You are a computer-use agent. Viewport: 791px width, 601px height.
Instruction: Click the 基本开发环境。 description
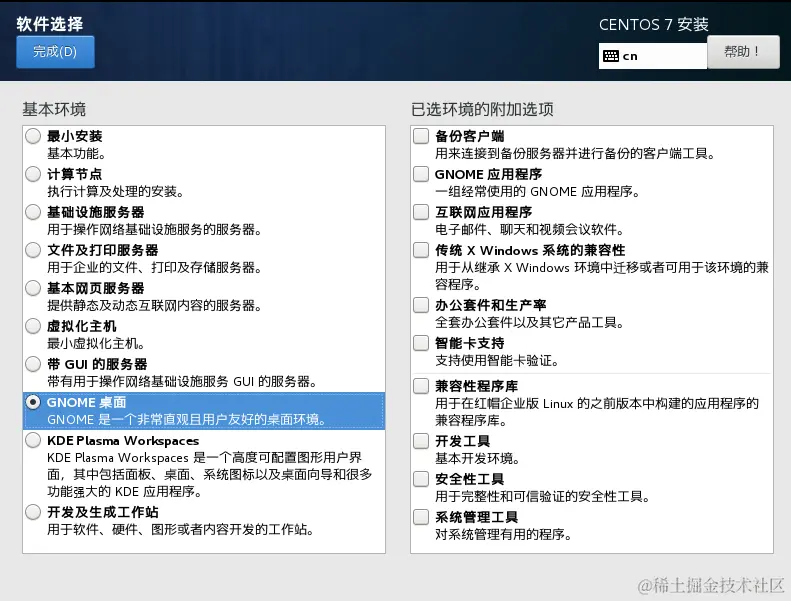(477, 458)
